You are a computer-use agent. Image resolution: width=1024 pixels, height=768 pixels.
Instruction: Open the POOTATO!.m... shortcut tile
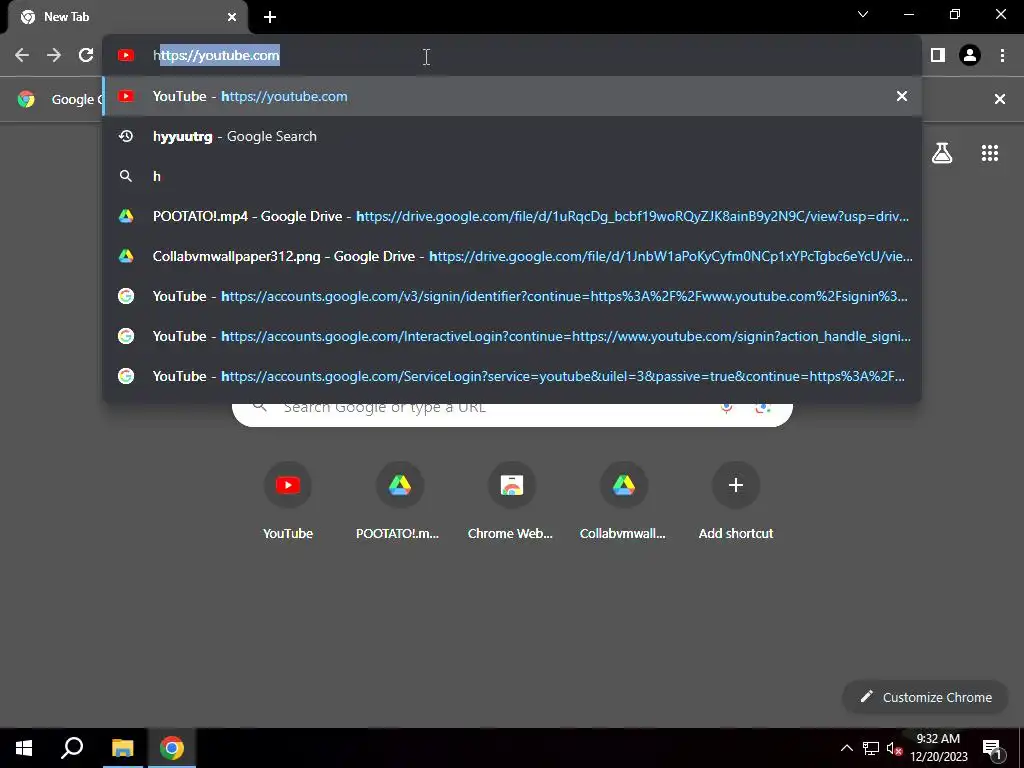[x=399, y=502]
